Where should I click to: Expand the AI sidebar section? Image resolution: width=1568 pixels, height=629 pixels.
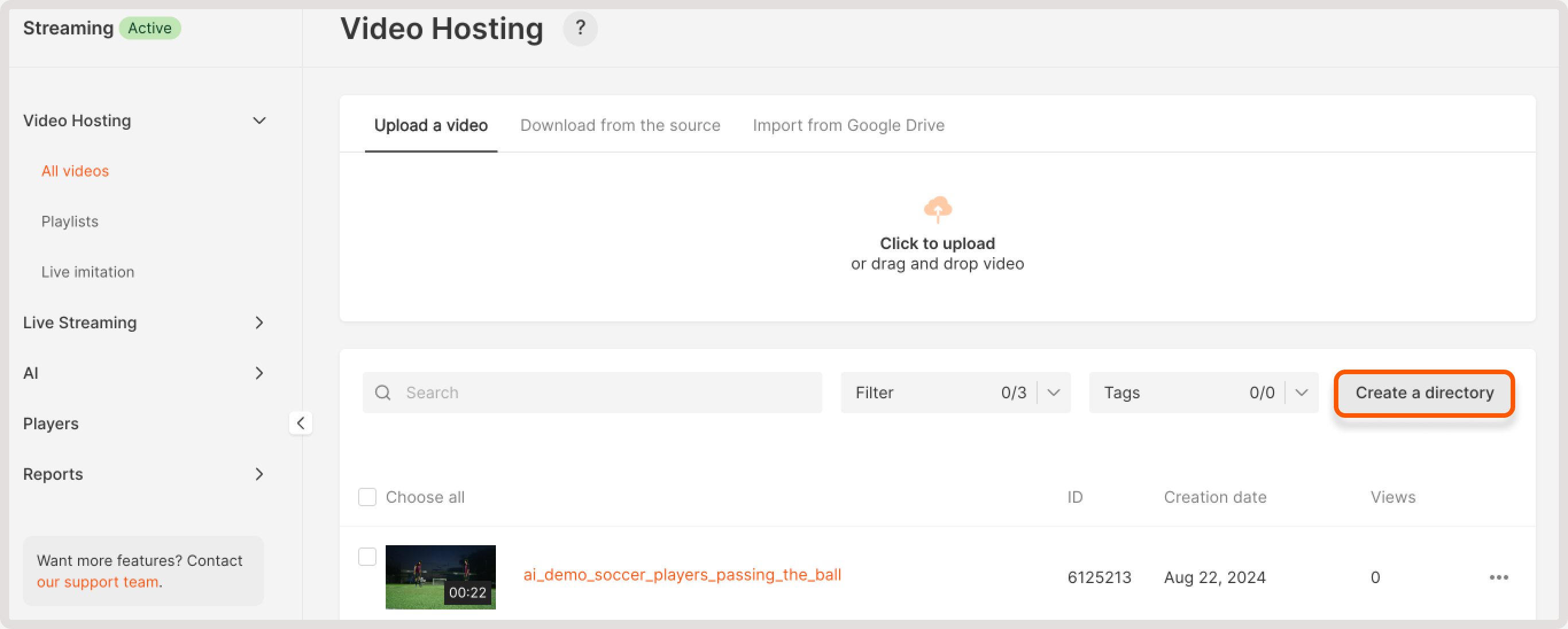point(259,373)
